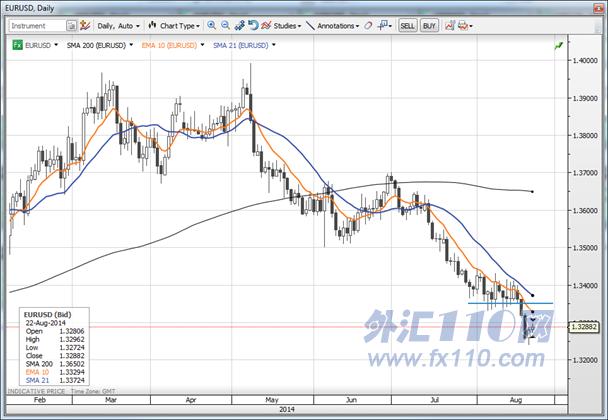Click the Annotations line icon

(310, 26)
